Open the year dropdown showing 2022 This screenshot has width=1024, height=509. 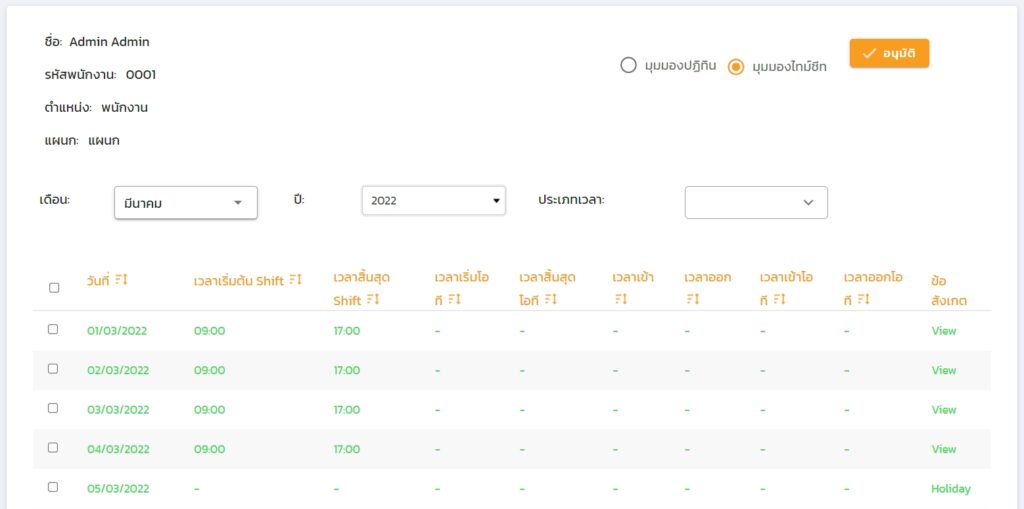(433, 201)
